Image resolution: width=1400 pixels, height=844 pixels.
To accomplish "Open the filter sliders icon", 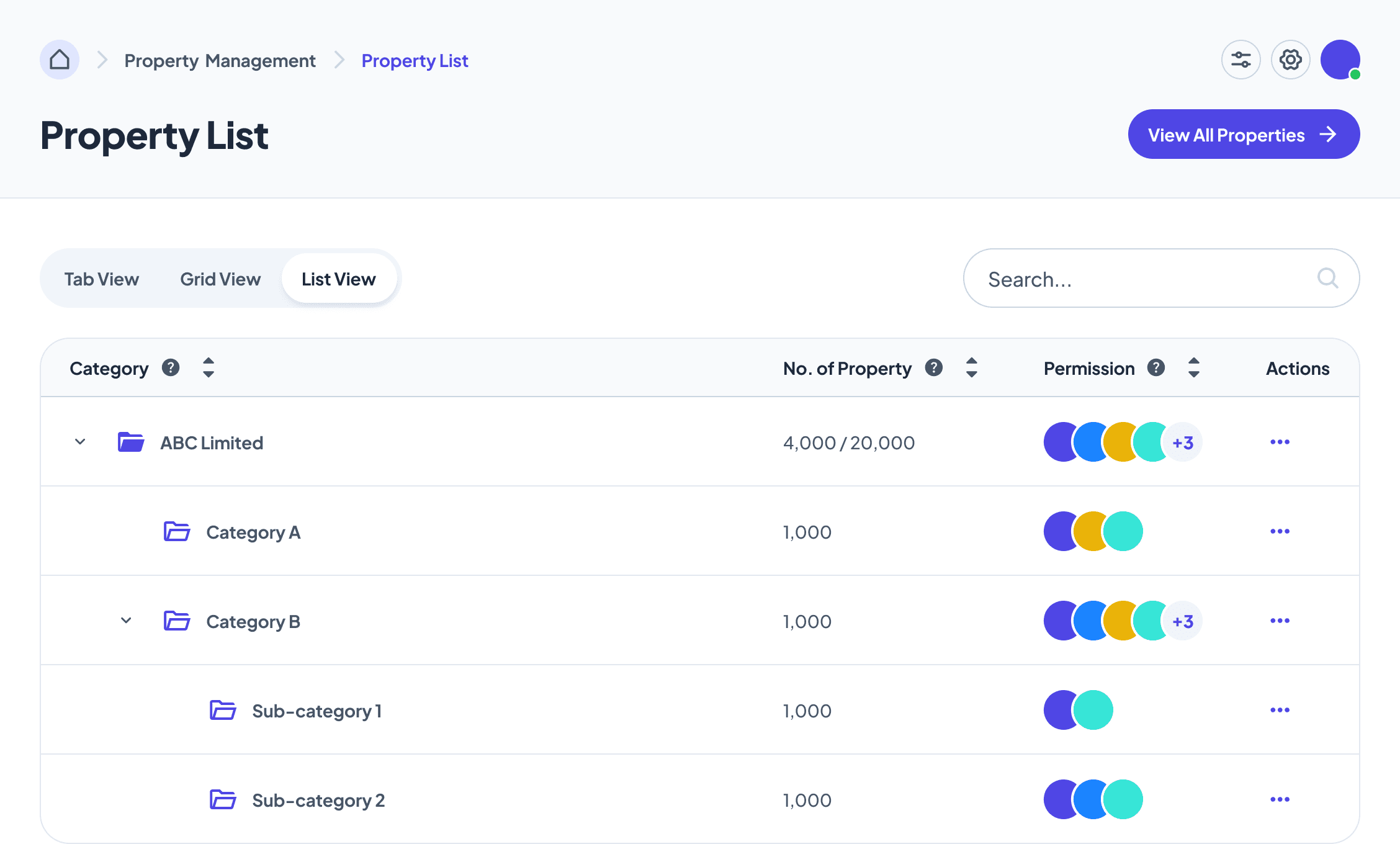I will click(x=1241, y=60).
